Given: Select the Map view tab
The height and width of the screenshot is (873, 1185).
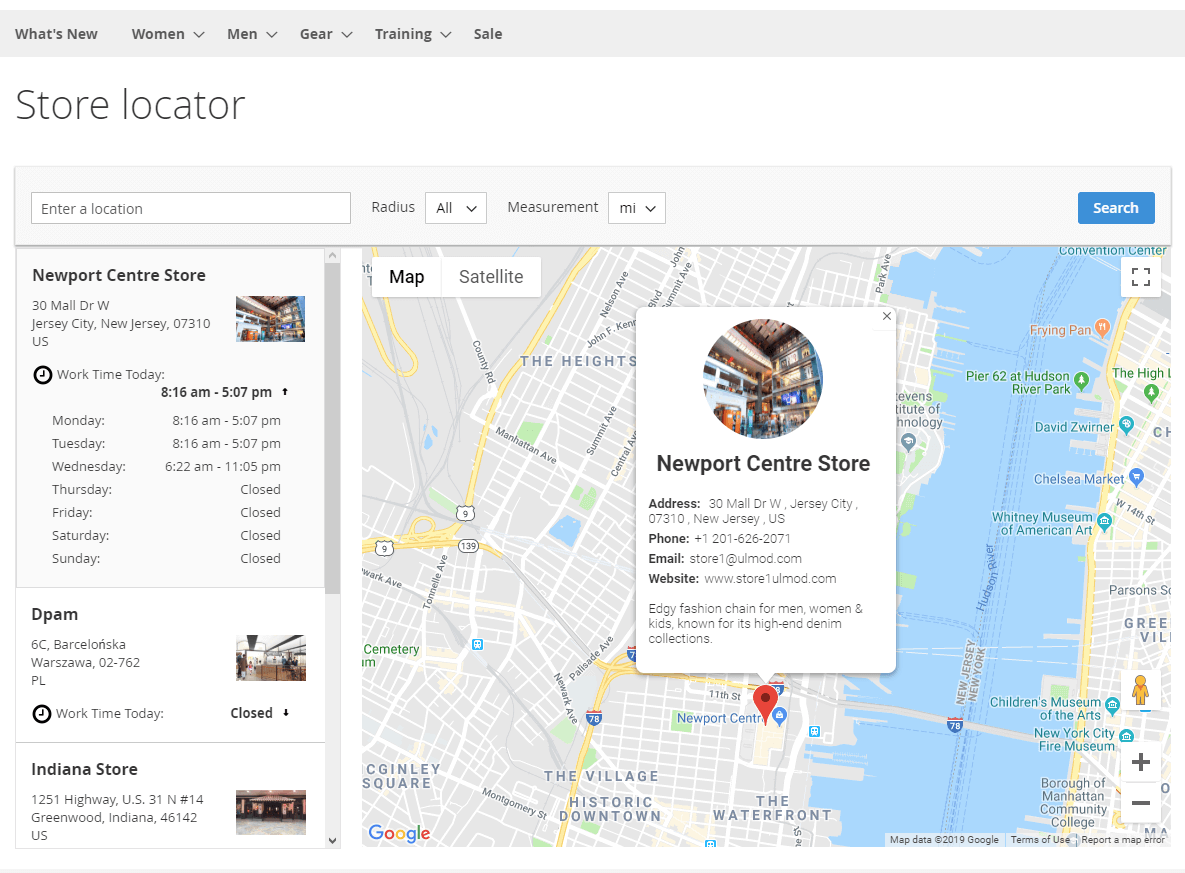Looking at the screenshot, I should click(x=406, y=277).
